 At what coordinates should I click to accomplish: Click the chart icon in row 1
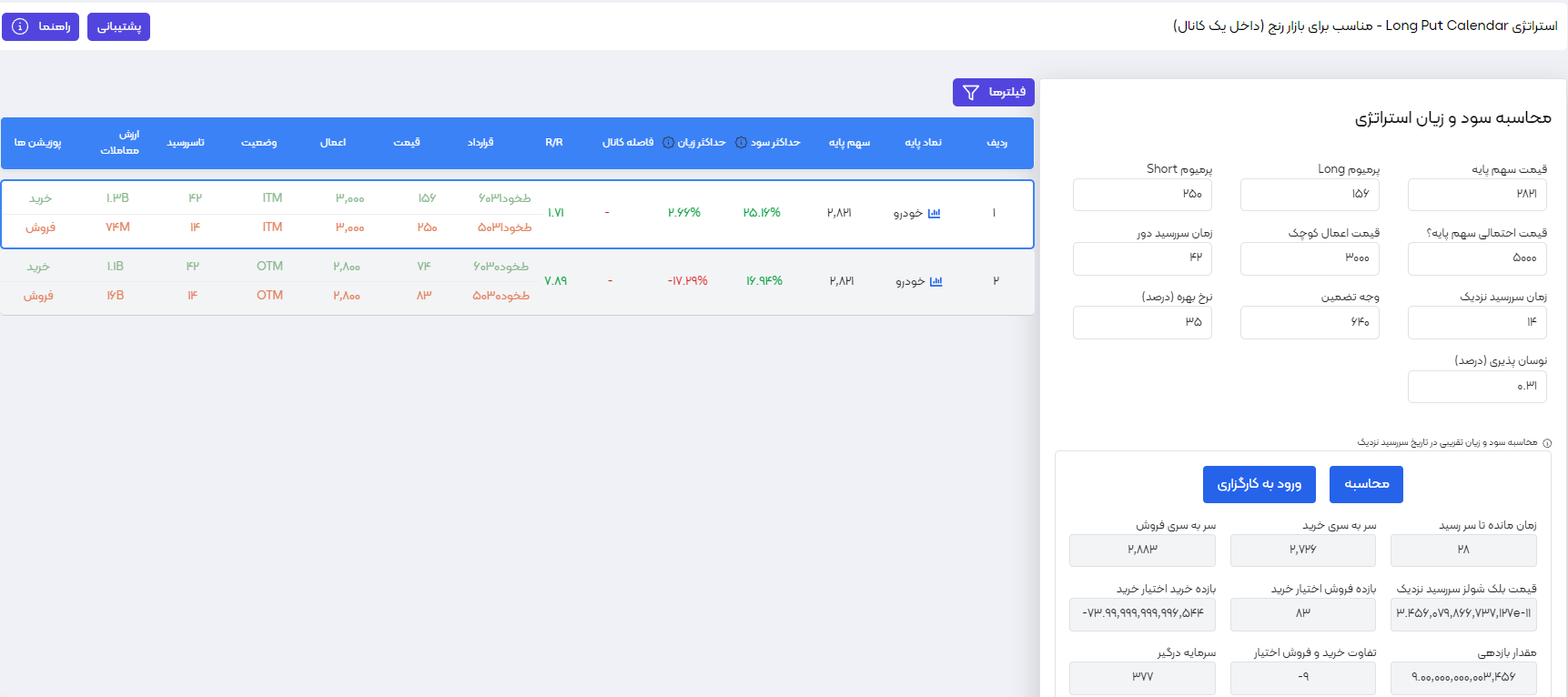pos(934,213)
